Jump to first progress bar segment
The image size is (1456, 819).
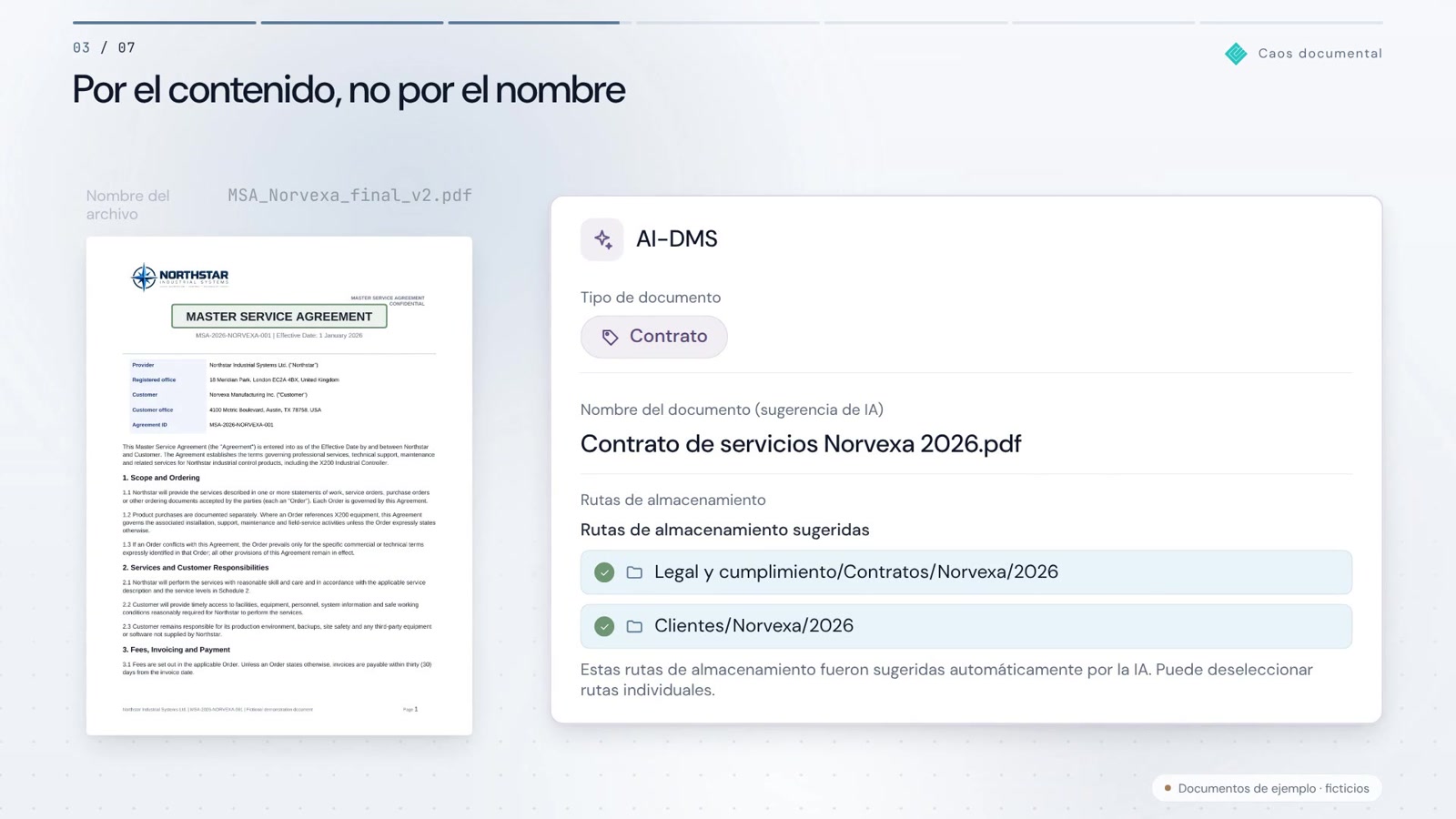click(165, 23)
